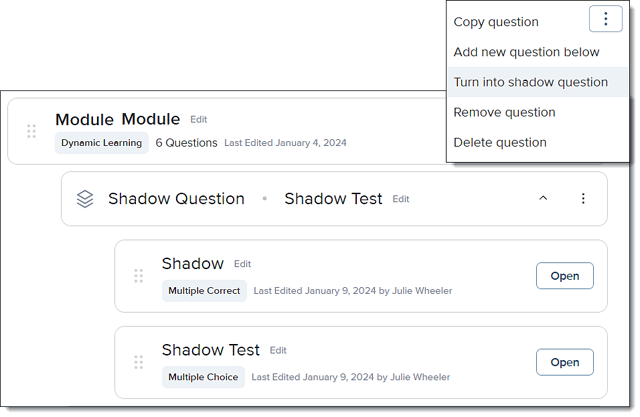Image resolution: width=640 pixels, height=417 pixels.
Task: Edit the Shadow Test group name
Action: [x=401, y=199]
